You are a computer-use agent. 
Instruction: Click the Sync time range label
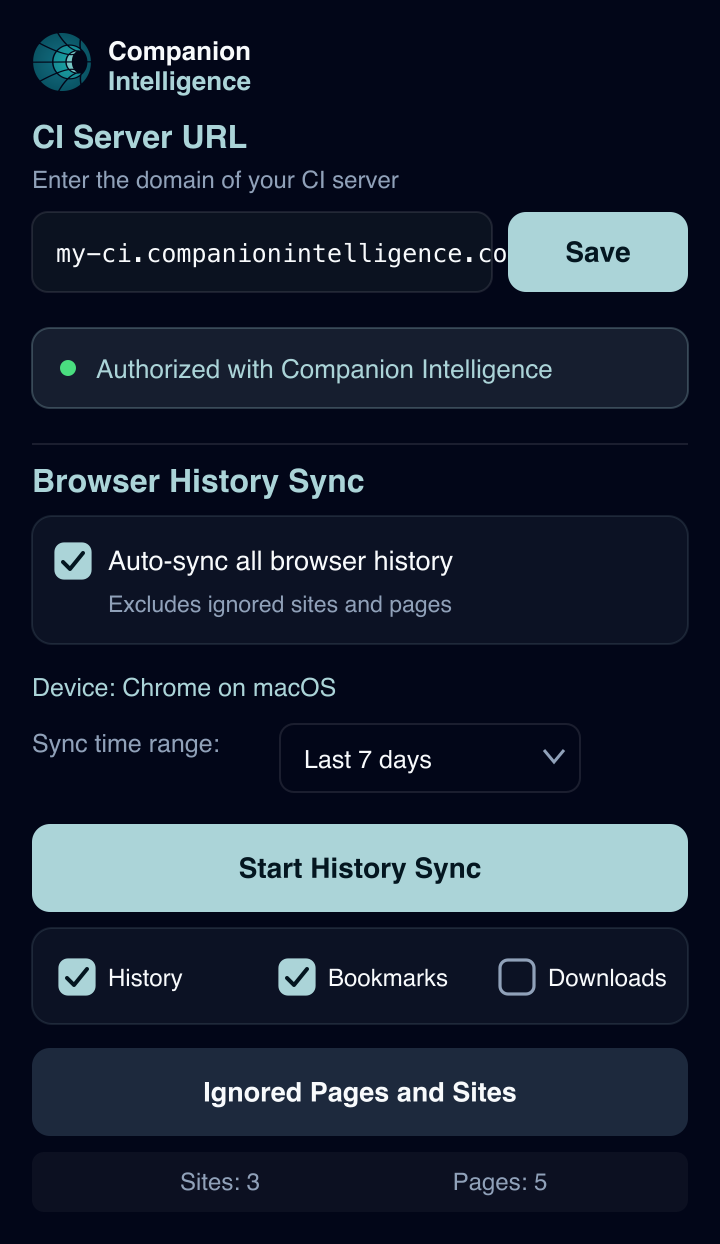click(x=126, y=744)
